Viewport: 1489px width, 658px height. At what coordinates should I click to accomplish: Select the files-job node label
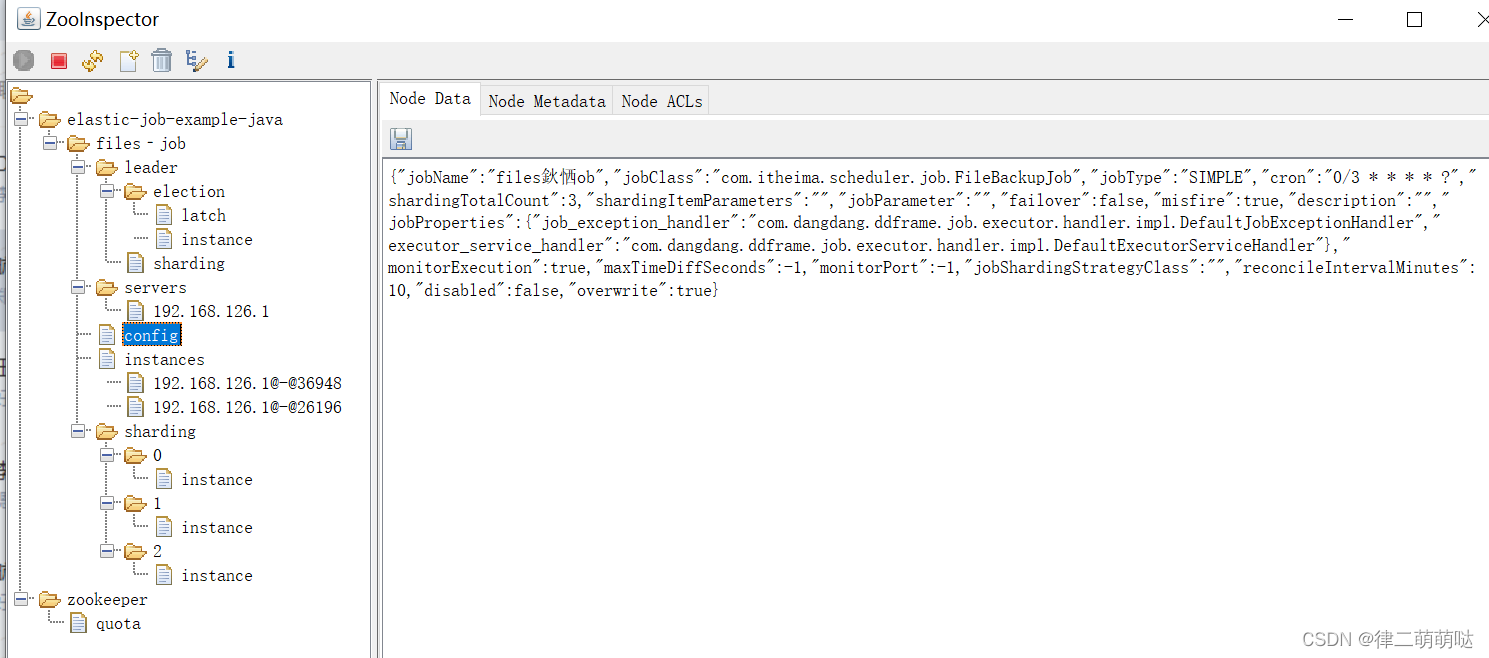141,144
